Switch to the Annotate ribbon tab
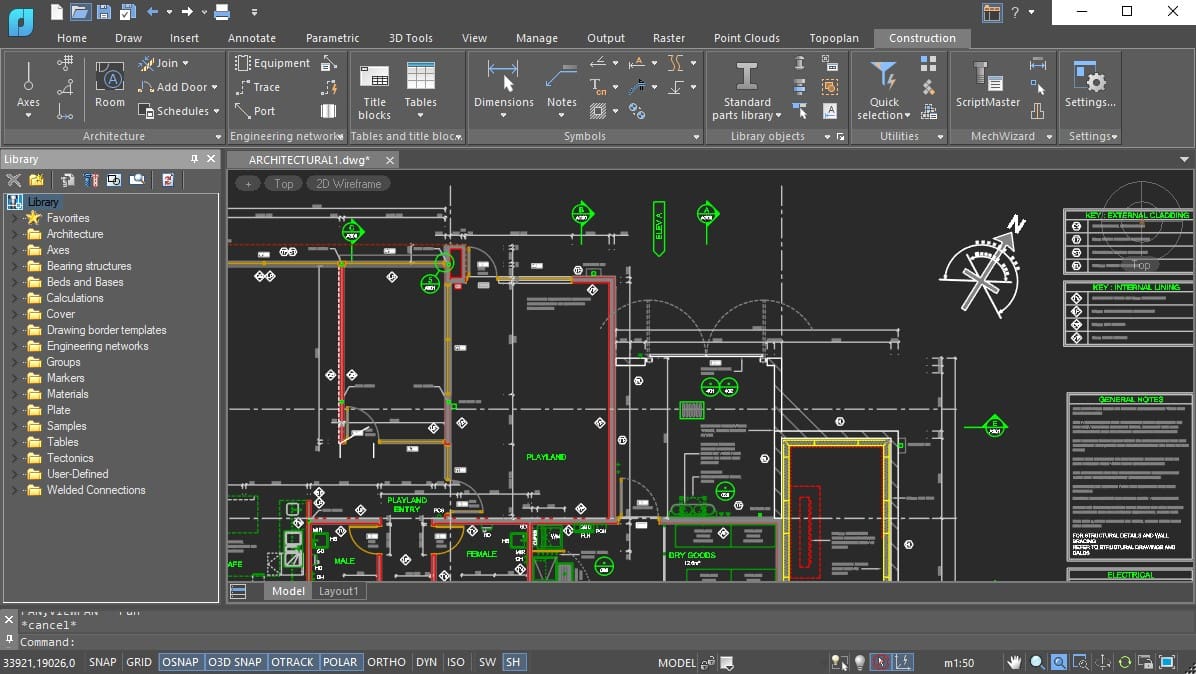Image resolution: width=1196 pixels, height=674 pixels. (x=251, y=38)
